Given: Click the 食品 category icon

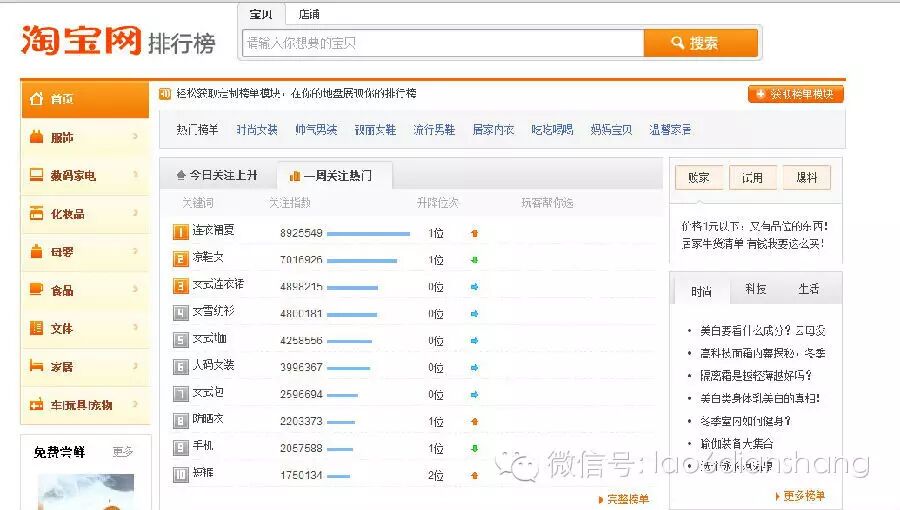Looking at the screenshot, I should click(37, 289).
